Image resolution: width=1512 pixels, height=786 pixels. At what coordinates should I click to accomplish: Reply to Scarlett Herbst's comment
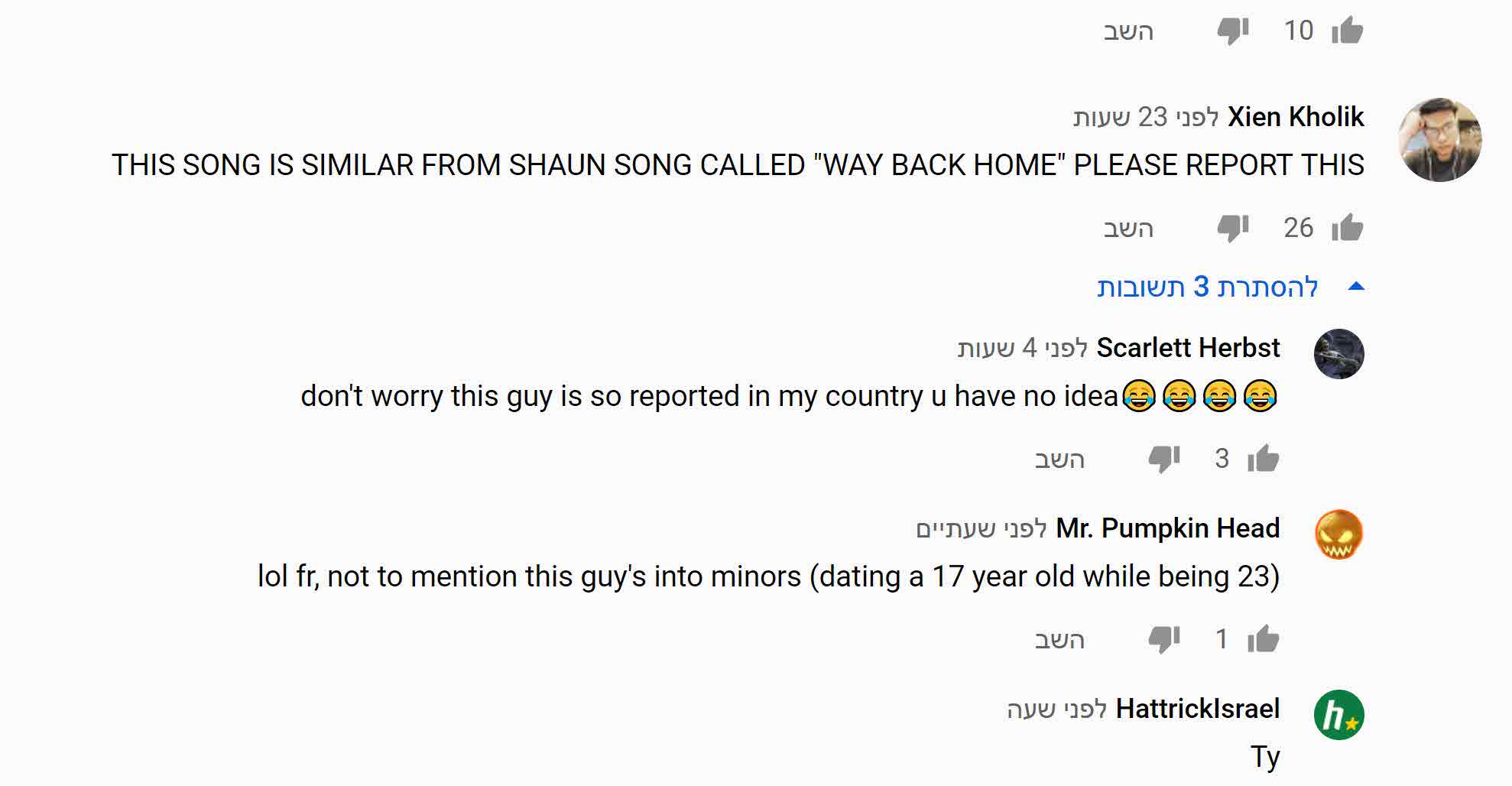pos(1059,460)
